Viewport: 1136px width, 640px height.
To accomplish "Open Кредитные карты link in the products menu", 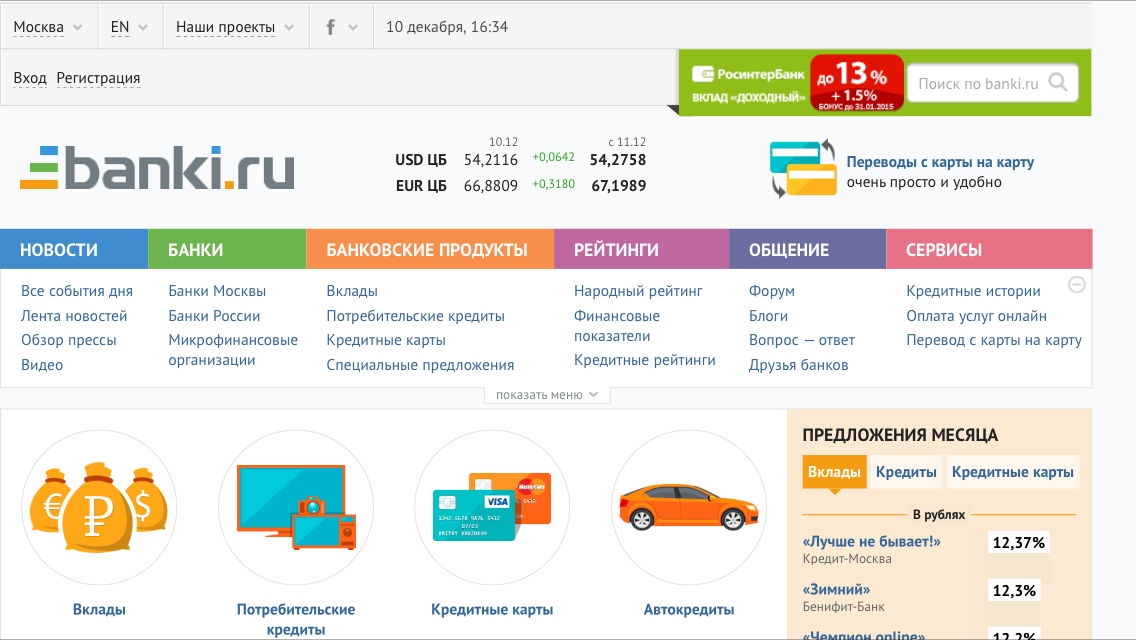I will pos(385,340).
